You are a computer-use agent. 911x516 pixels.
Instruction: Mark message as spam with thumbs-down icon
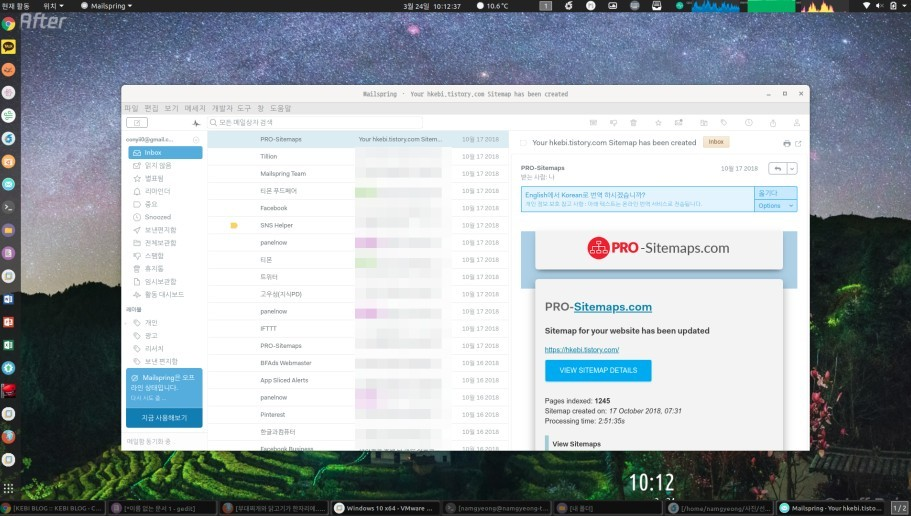(x=613, y=123)
